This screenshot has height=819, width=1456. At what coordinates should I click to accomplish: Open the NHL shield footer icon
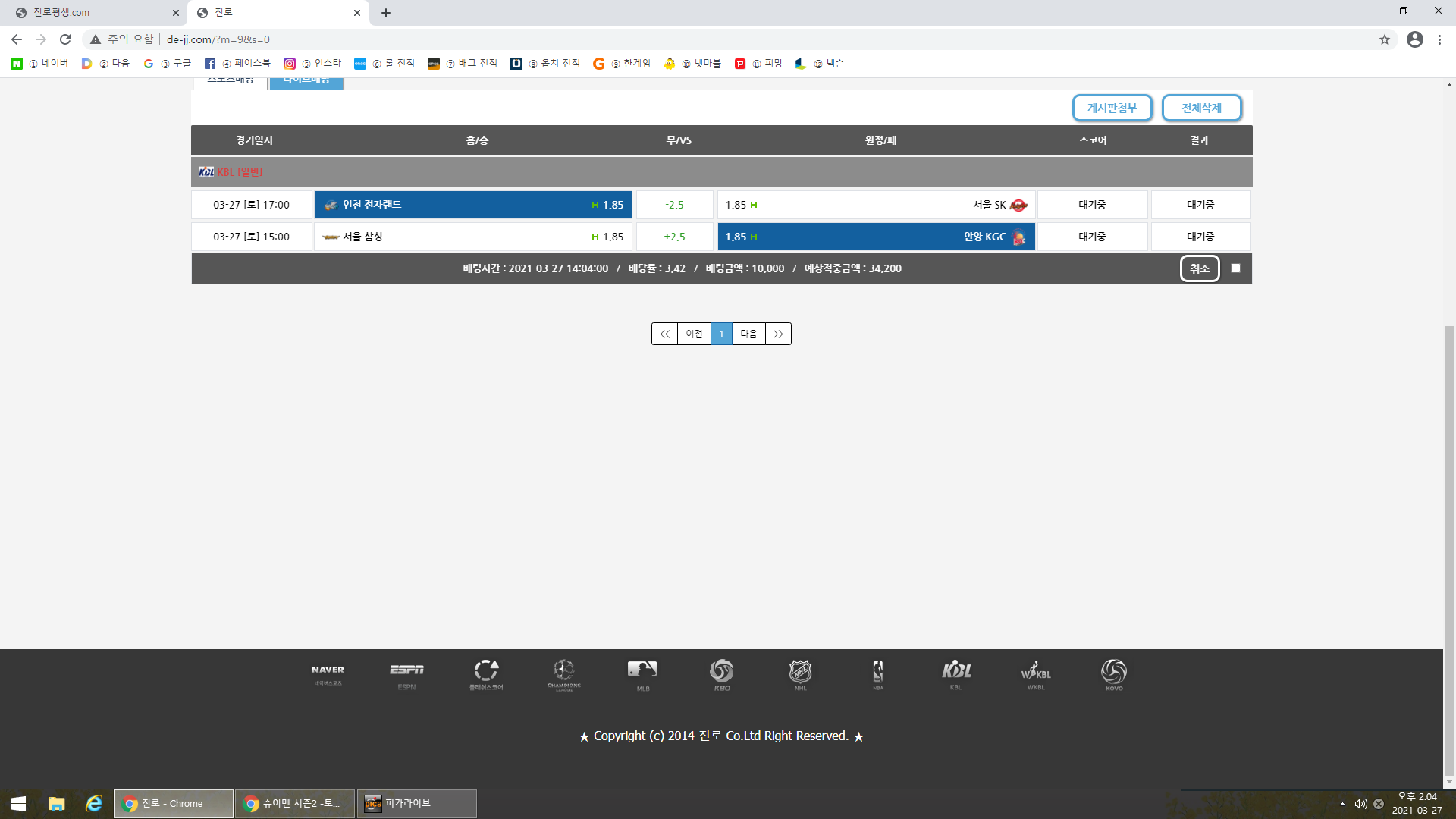point(800,674)
